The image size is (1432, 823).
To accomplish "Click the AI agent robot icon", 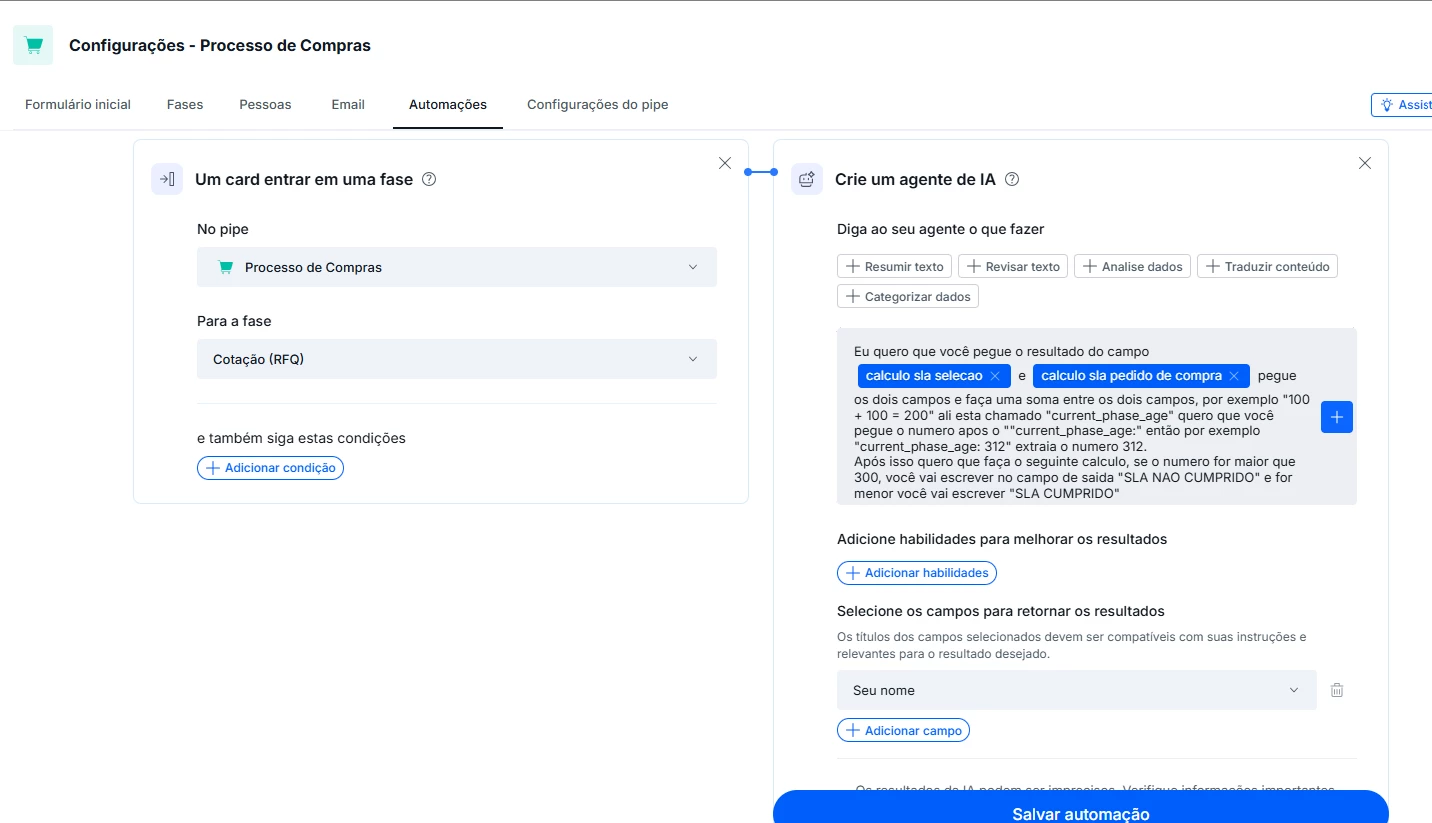I will coord(807,179).
